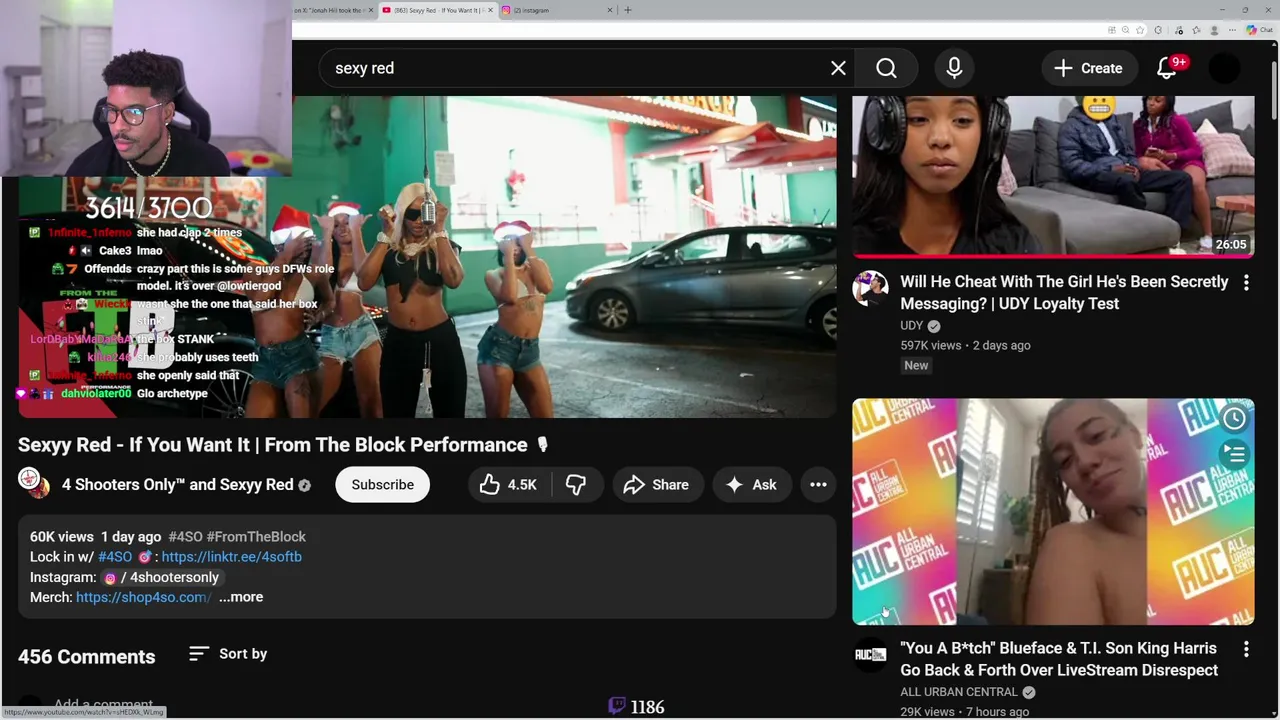Click the search magnifier button
The height and width of the screenshot is (720, 1280).
(x=886, y=68)
